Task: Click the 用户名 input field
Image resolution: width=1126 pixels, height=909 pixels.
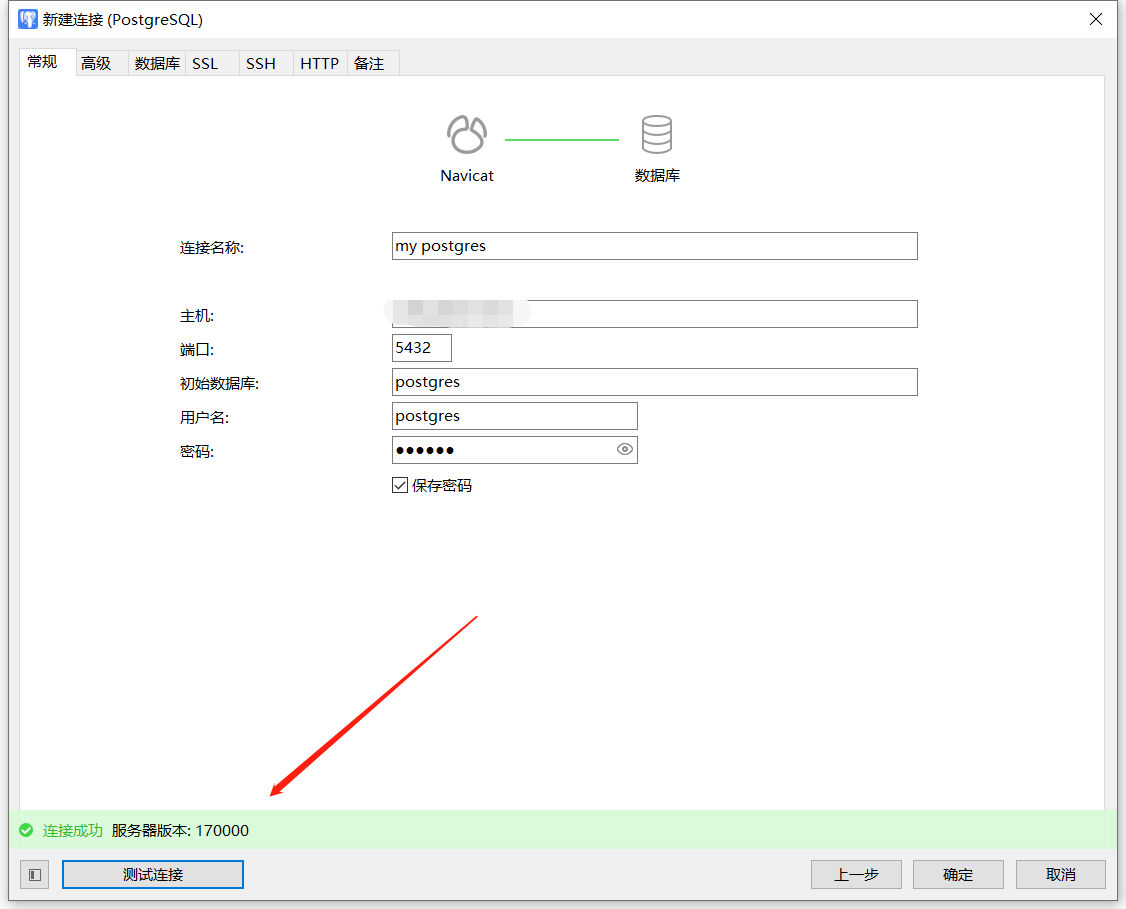Action: (x=515, y=416)
